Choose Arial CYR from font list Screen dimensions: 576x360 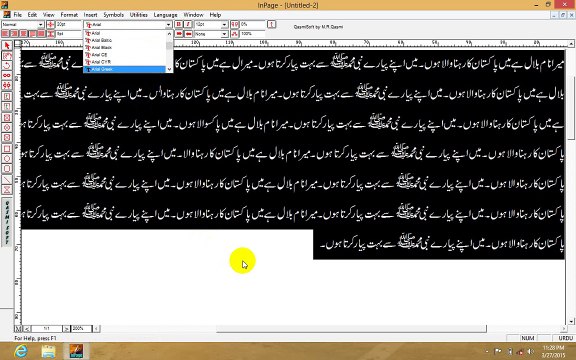[x=125, y=62]
